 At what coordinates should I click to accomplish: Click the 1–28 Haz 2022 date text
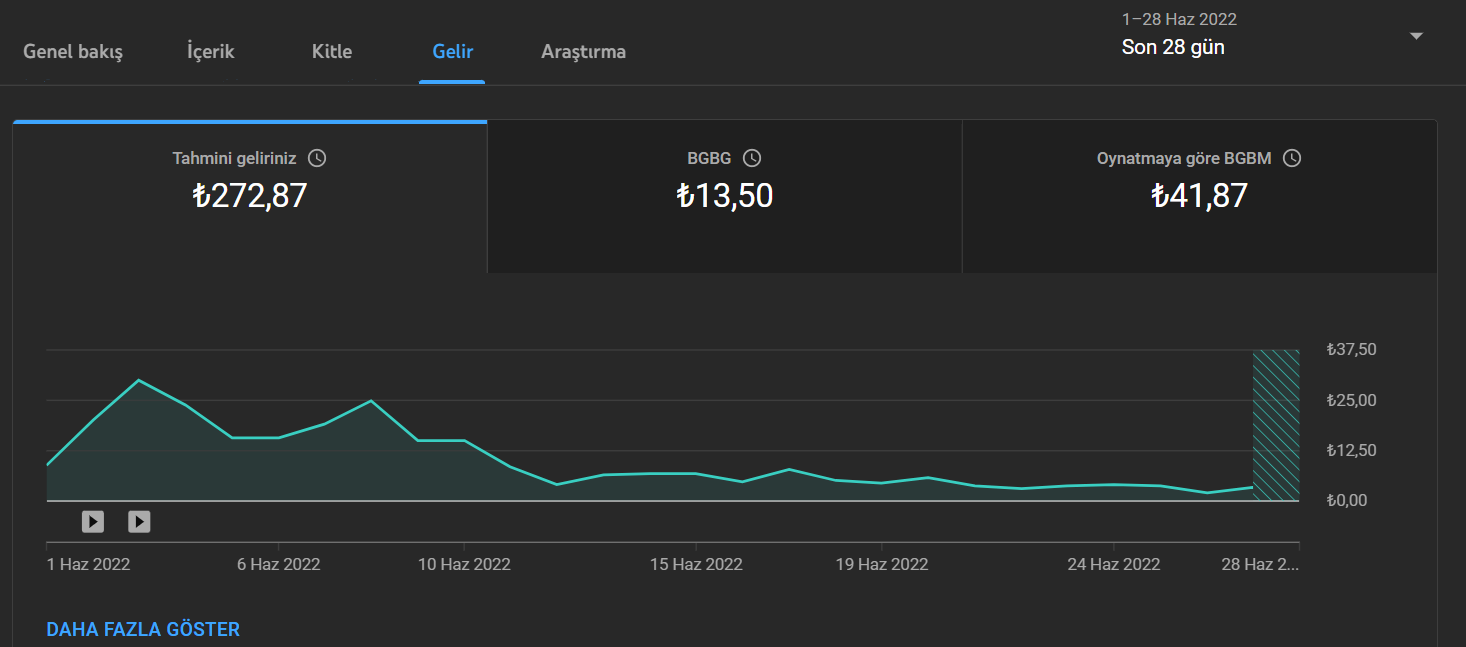tap(1179, 19)
